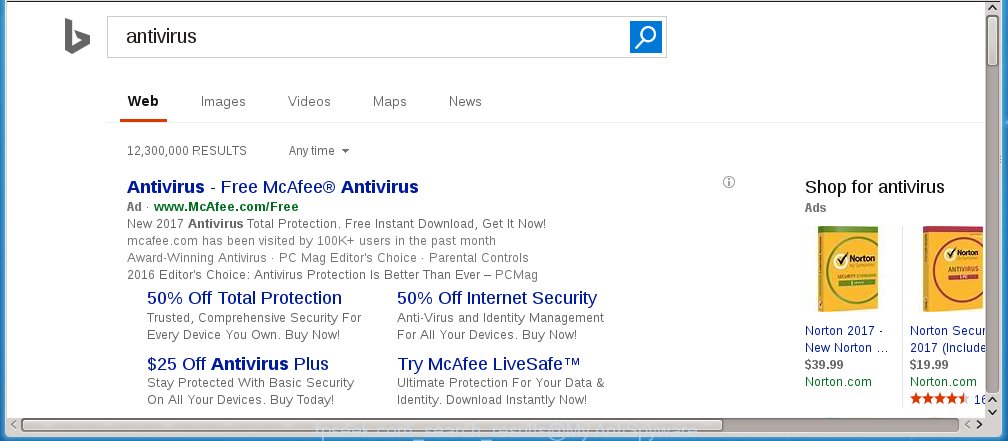Open 50% Off Internet Security link
Image resolution: width=1008 pixels, height=441 pixels.
click(497, 298)
